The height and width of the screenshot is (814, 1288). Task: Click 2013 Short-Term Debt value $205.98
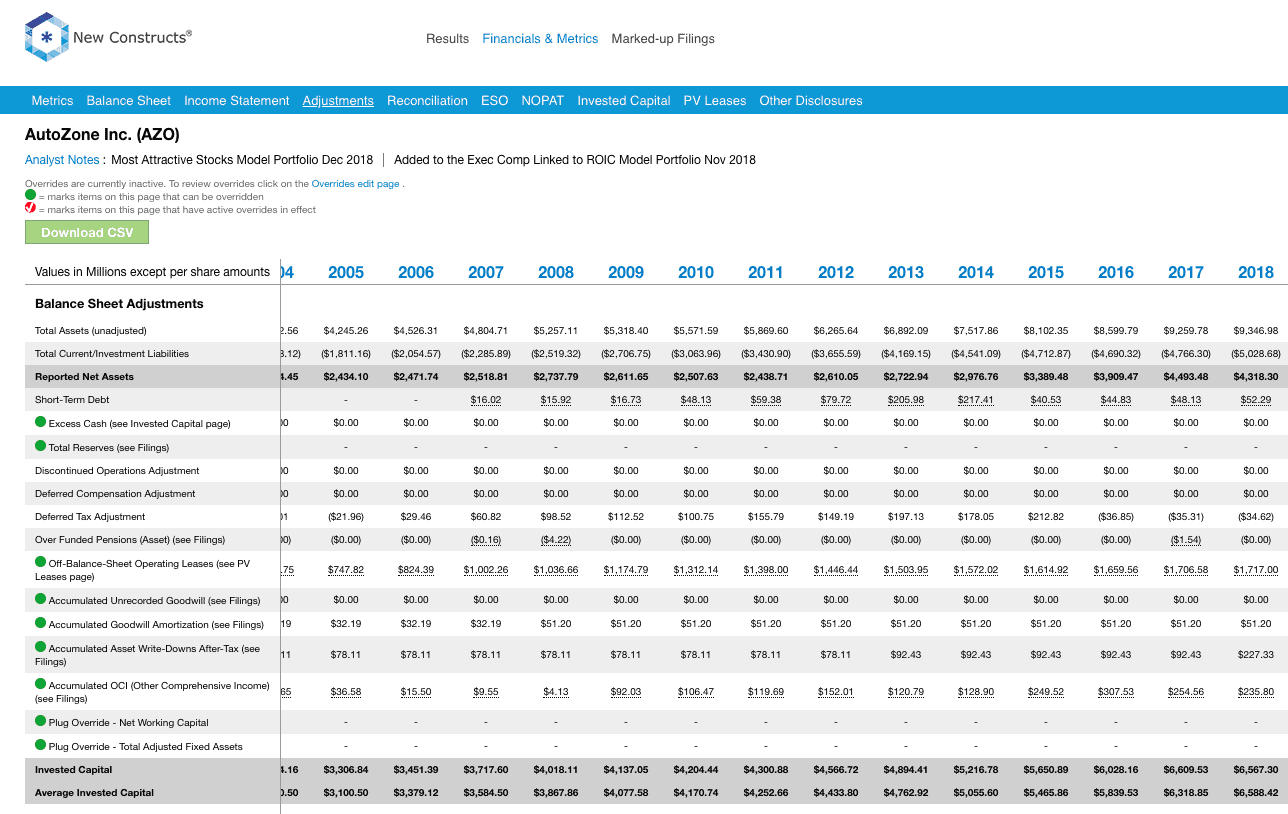click(x=906, y=400)
